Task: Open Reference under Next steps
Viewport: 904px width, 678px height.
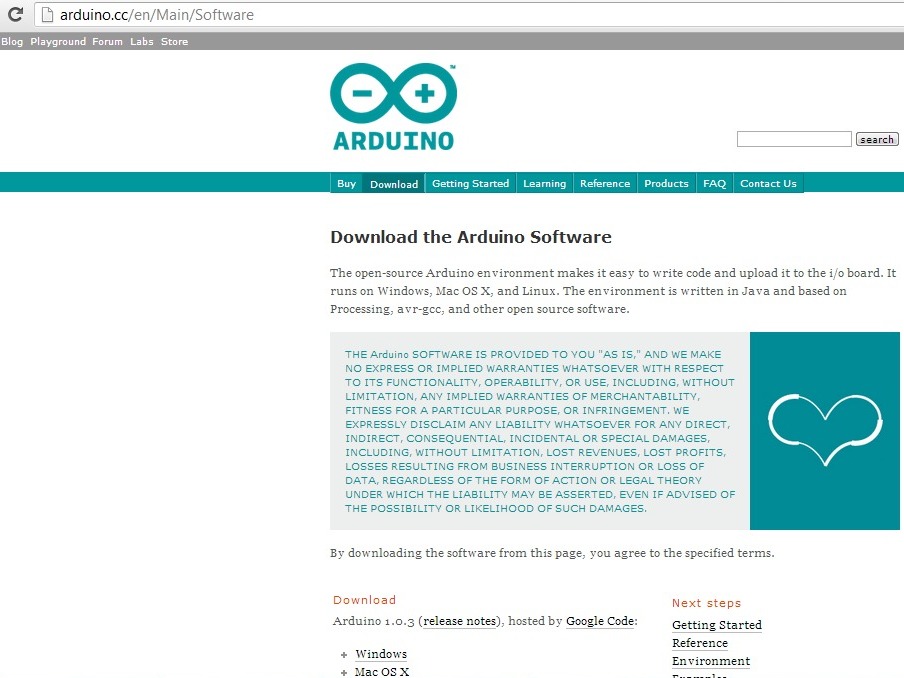Action: (x=700, y=643)
